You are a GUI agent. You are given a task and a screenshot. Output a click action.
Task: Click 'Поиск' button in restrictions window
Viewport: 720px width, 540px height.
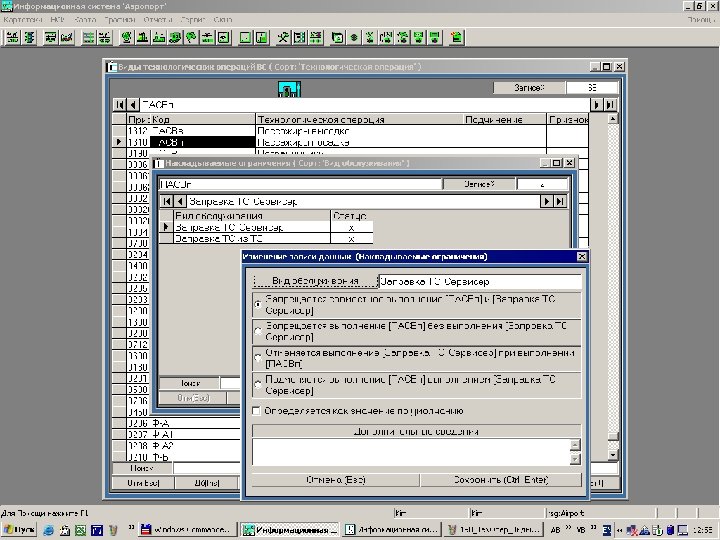pyautogui.click(x=189, y=383)
